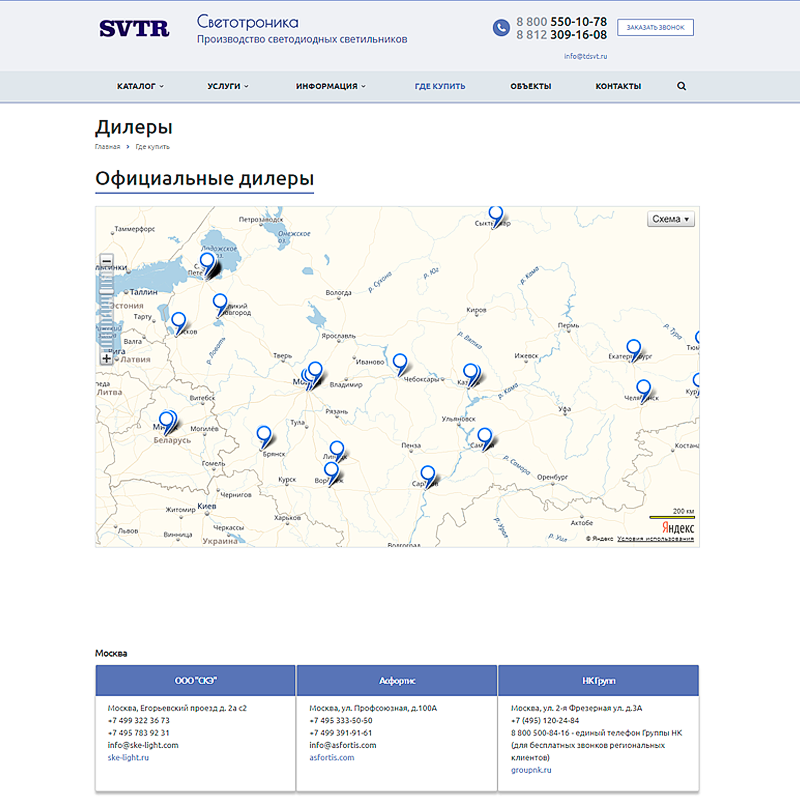This screenshot has height=800, width=800.
Task: Select the Chelyabinsk map marker
Action: pyautogui.click(x=644, y=391)
